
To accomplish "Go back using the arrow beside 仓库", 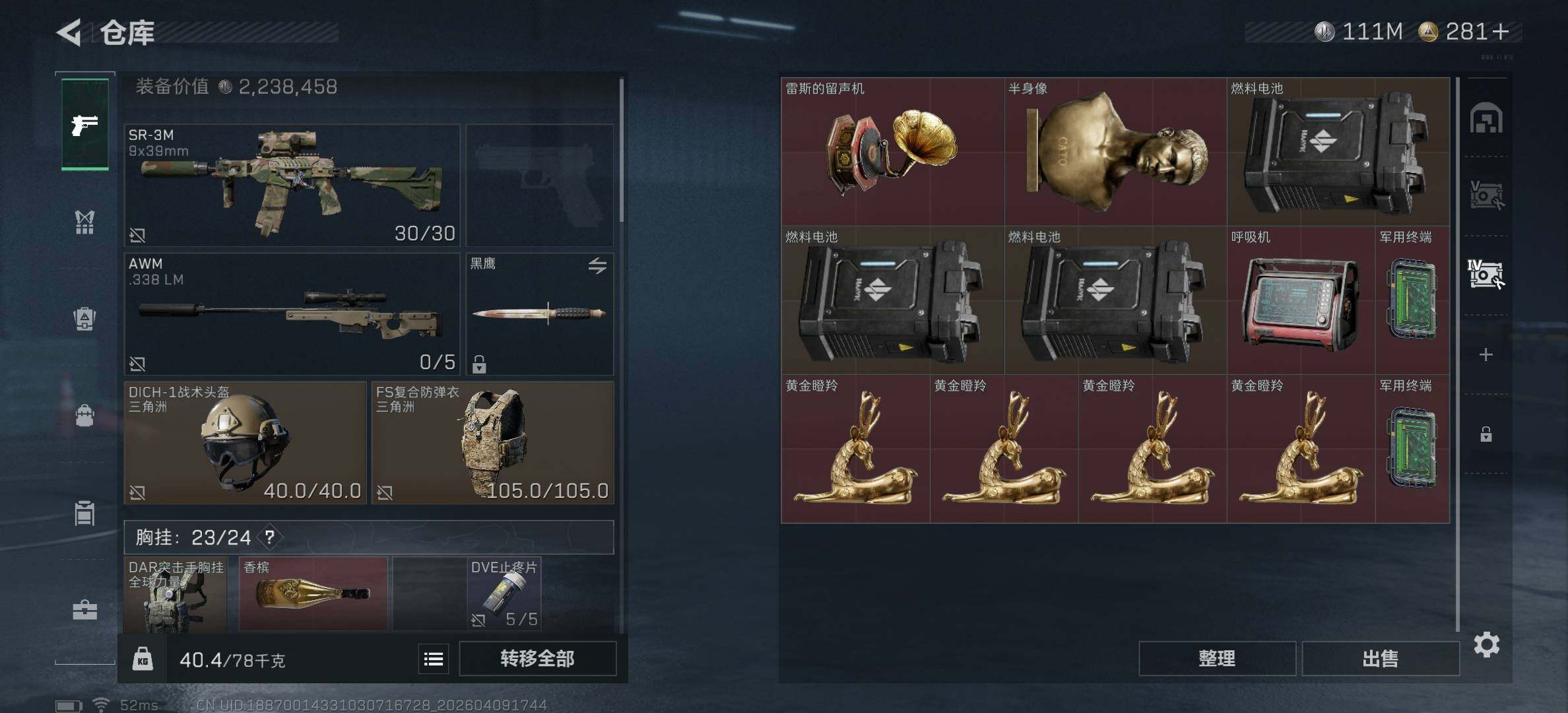I will (69, 32).
